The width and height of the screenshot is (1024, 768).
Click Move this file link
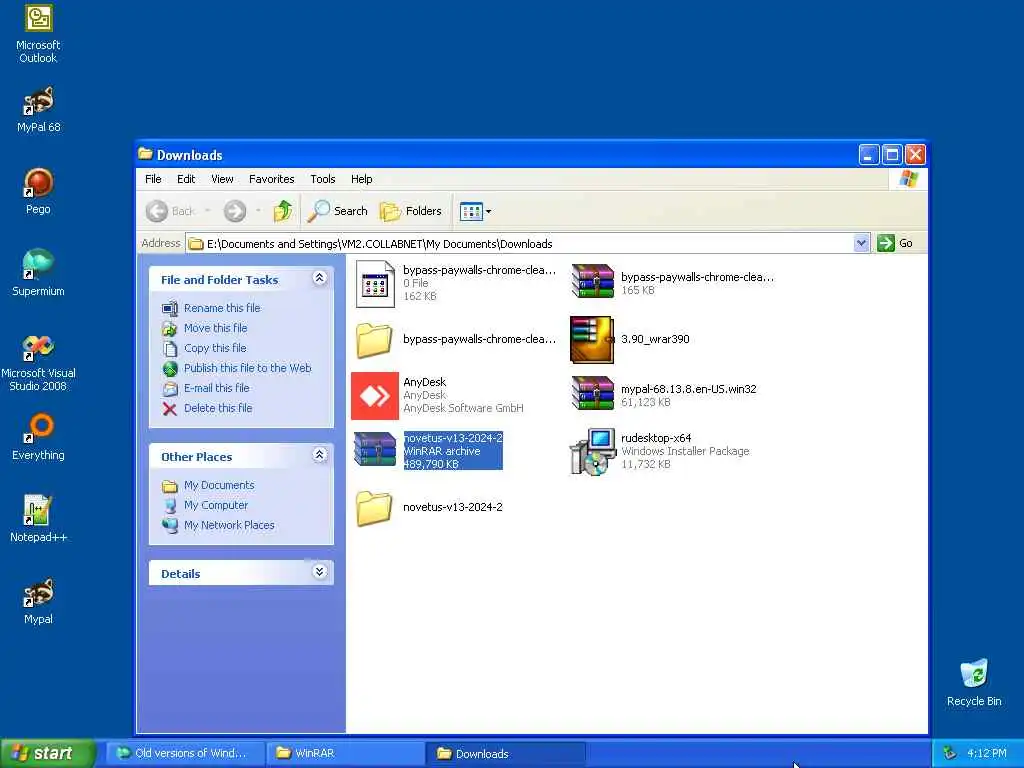point(216,328)
